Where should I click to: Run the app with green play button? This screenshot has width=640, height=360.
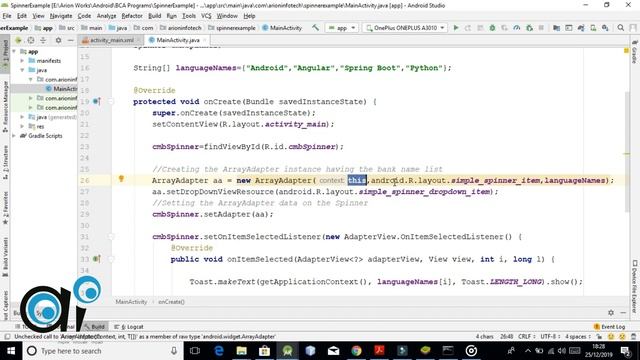coord(456,28)
